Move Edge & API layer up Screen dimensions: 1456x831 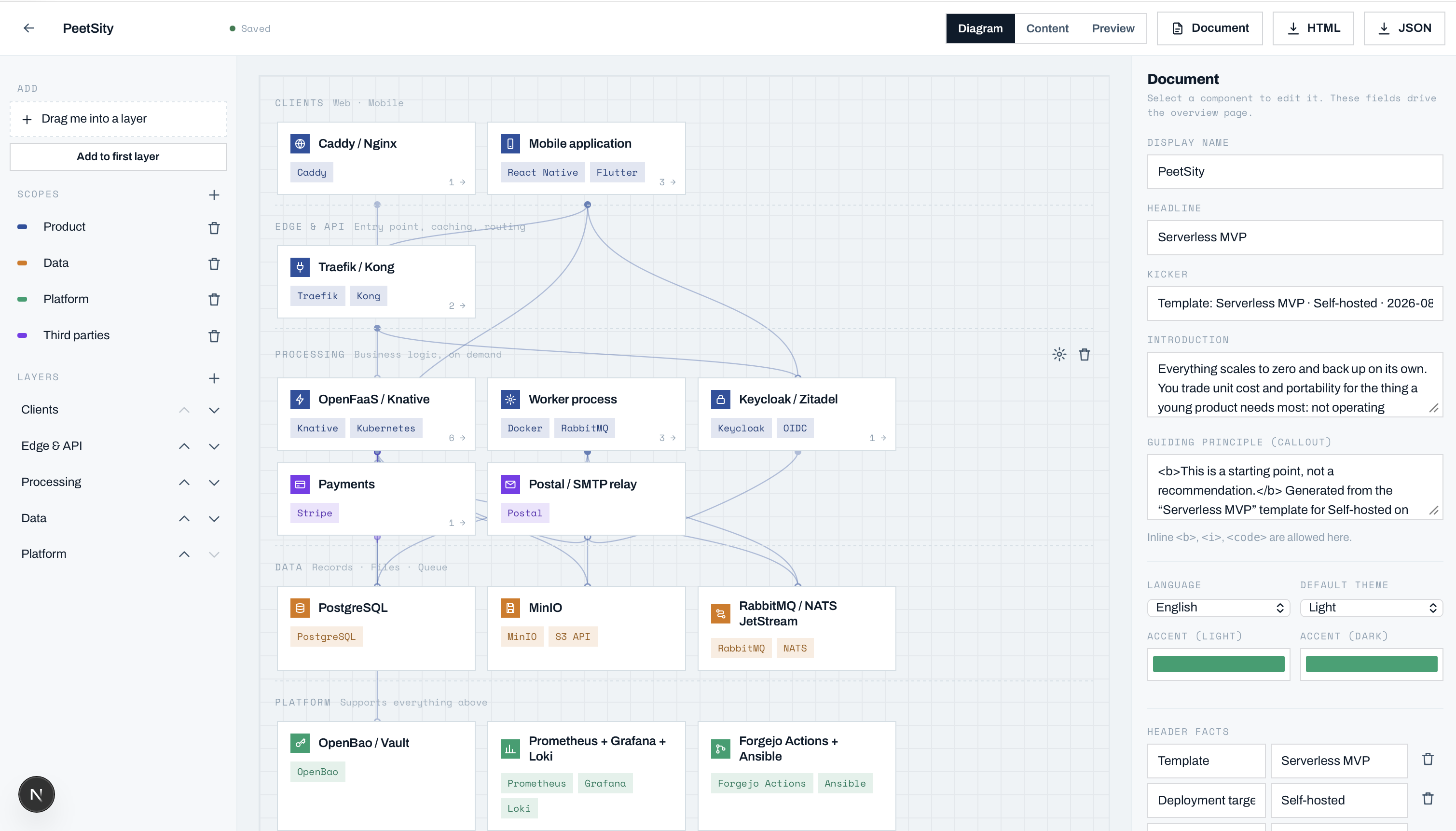tap(184, 446)
